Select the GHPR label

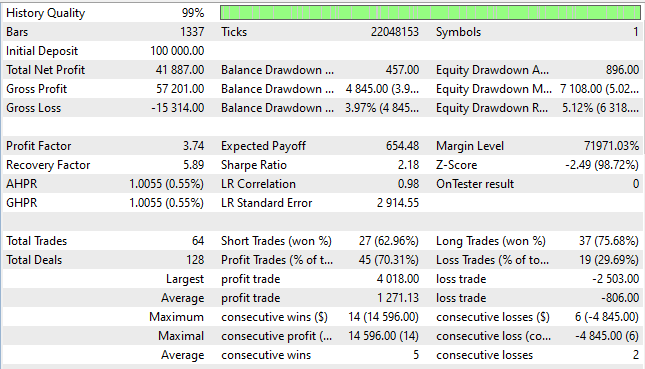click(21, 203)
